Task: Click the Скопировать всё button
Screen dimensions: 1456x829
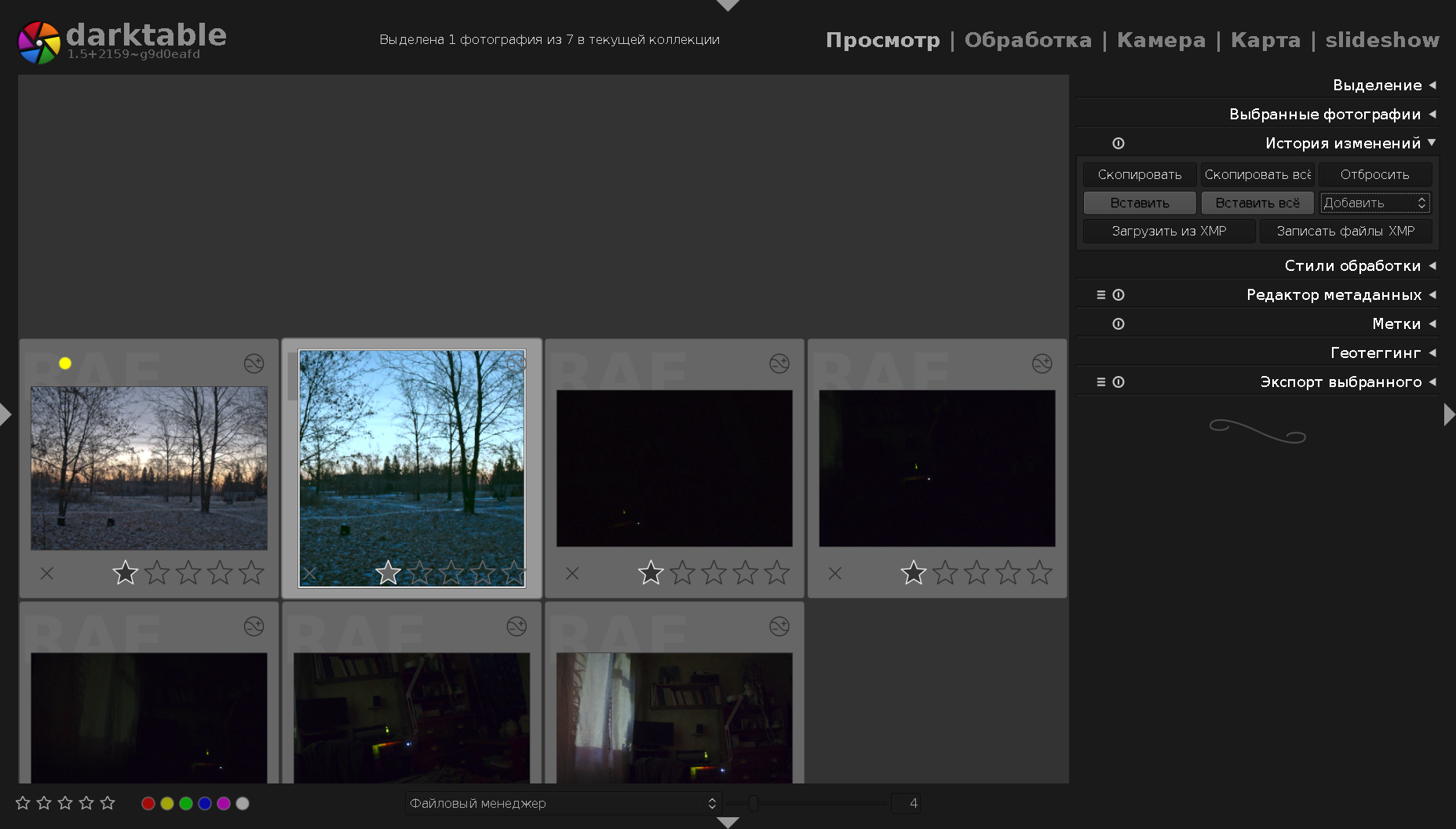Action: point(1257,174)
